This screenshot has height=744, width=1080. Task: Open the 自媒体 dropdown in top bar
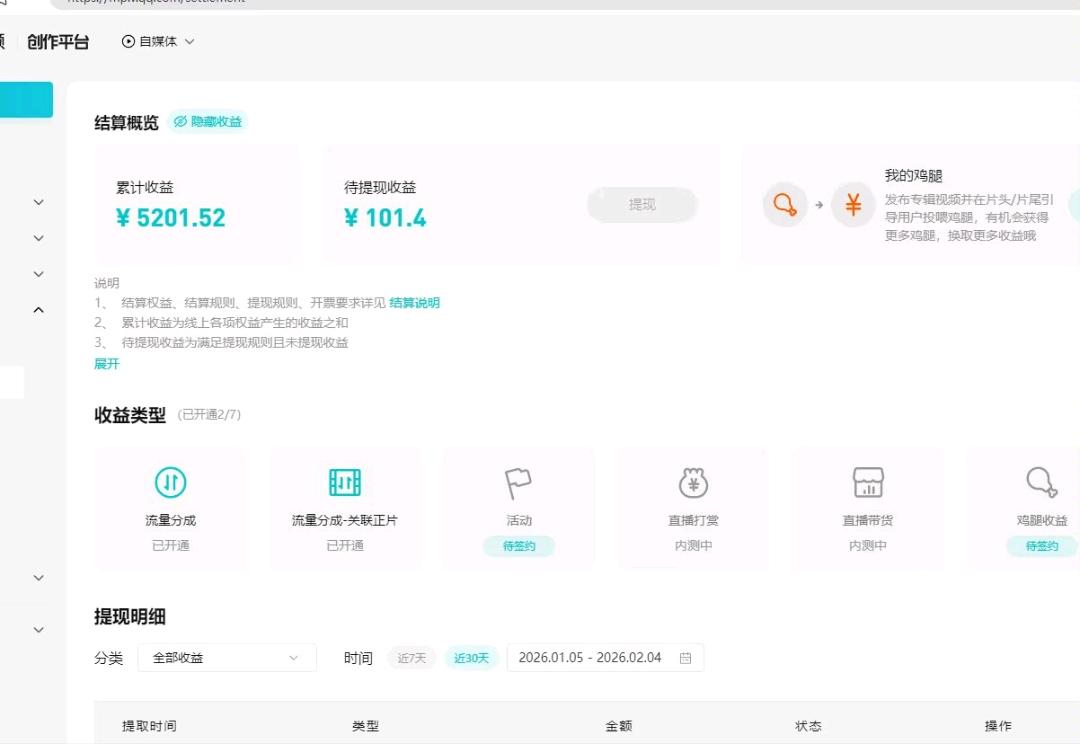click(x=157, y=42)
